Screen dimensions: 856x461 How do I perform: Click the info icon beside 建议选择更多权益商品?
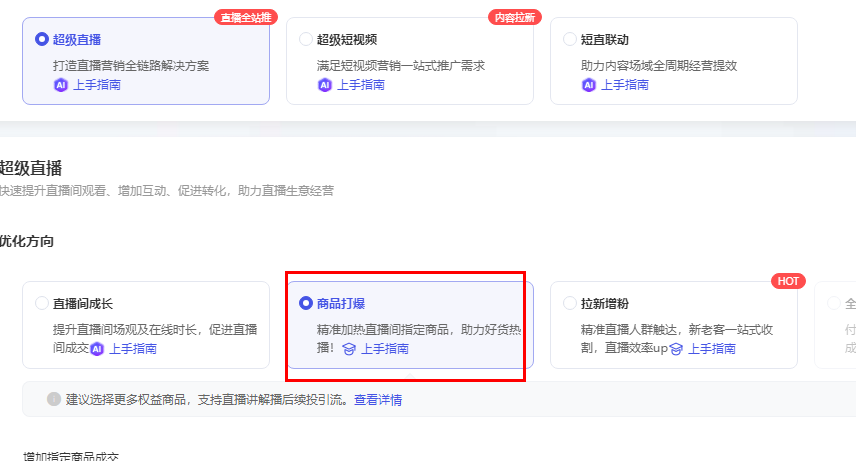(54, 400)
